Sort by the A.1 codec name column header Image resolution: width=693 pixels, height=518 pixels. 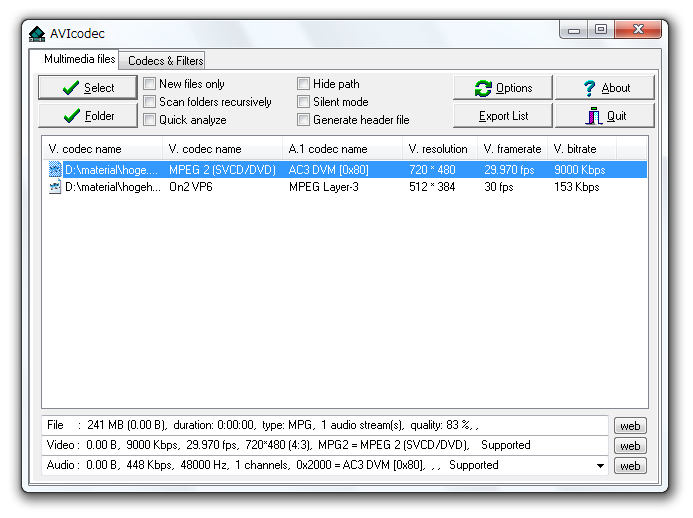[x=343, y=149]
